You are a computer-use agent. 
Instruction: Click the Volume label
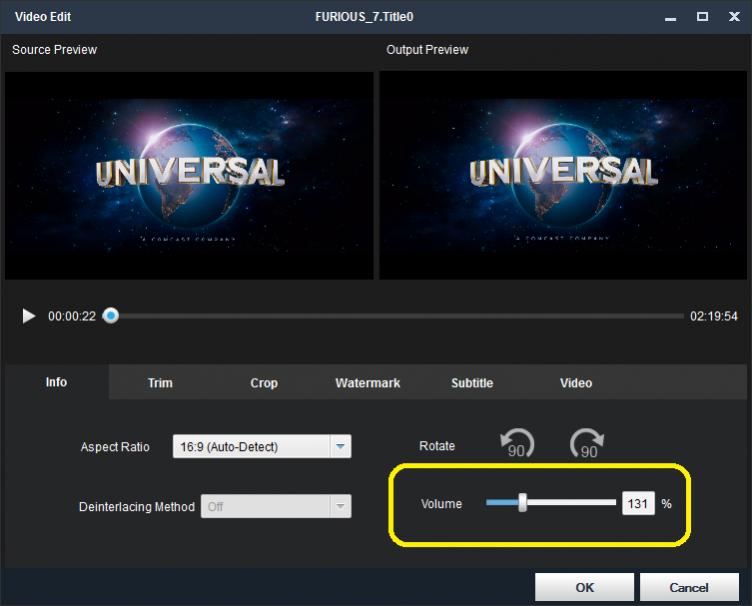[x=441, y=504]
